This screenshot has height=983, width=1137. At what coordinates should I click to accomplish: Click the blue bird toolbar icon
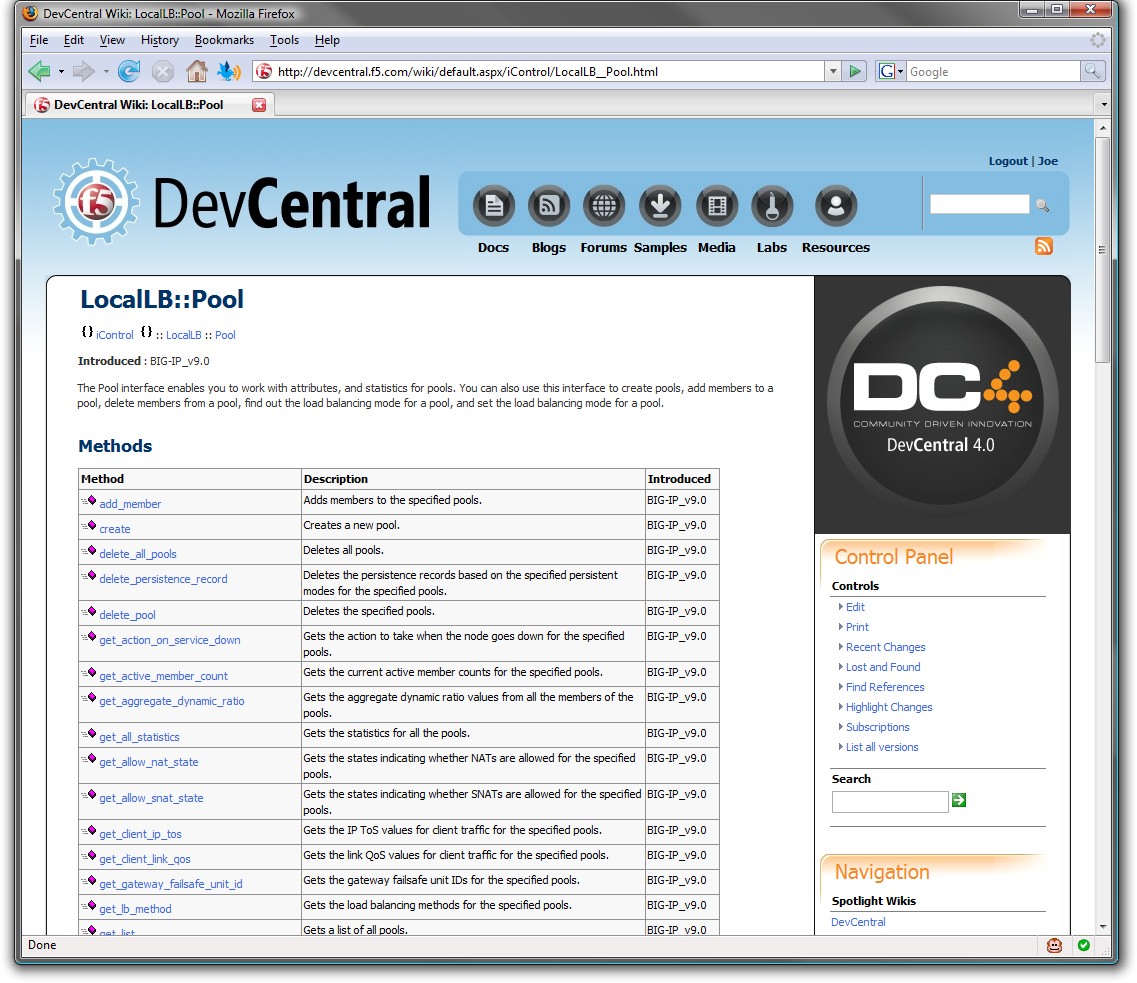[229, 71]
